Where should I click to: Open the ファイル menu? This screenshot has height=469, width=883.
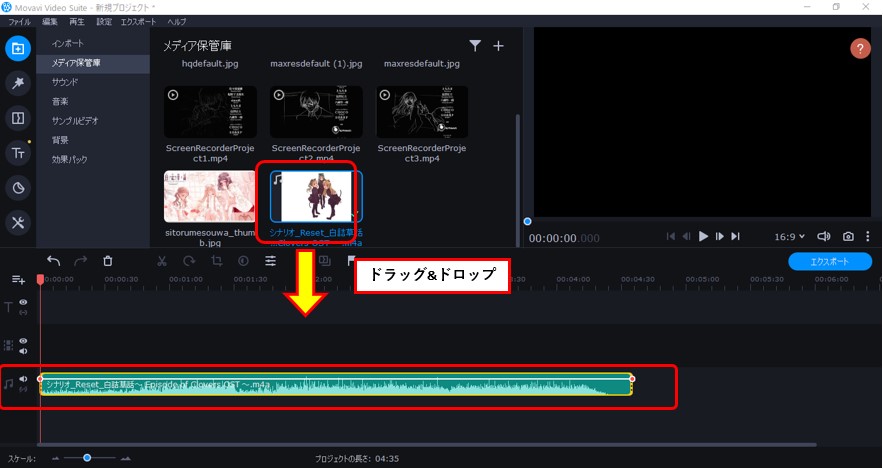pos(20,22)
